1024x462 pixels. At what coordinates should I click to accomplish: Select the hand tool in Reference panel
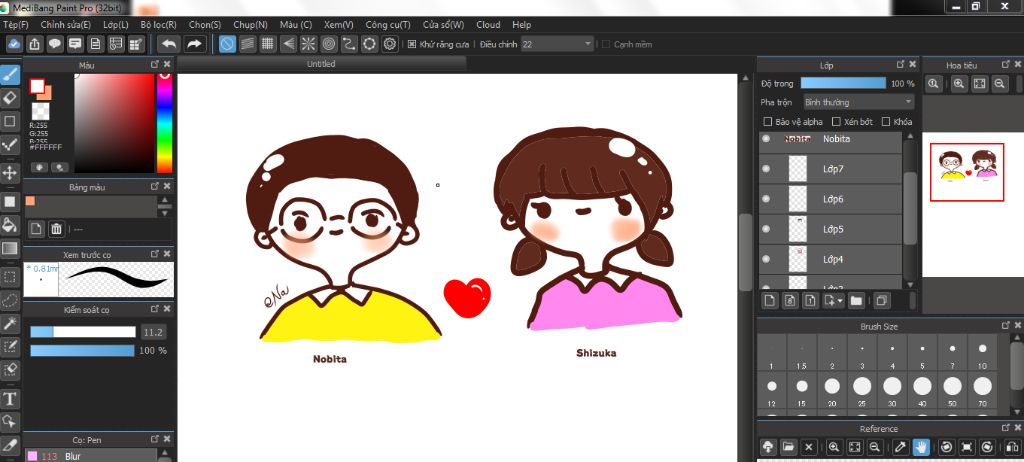click(x=921, y=447)
